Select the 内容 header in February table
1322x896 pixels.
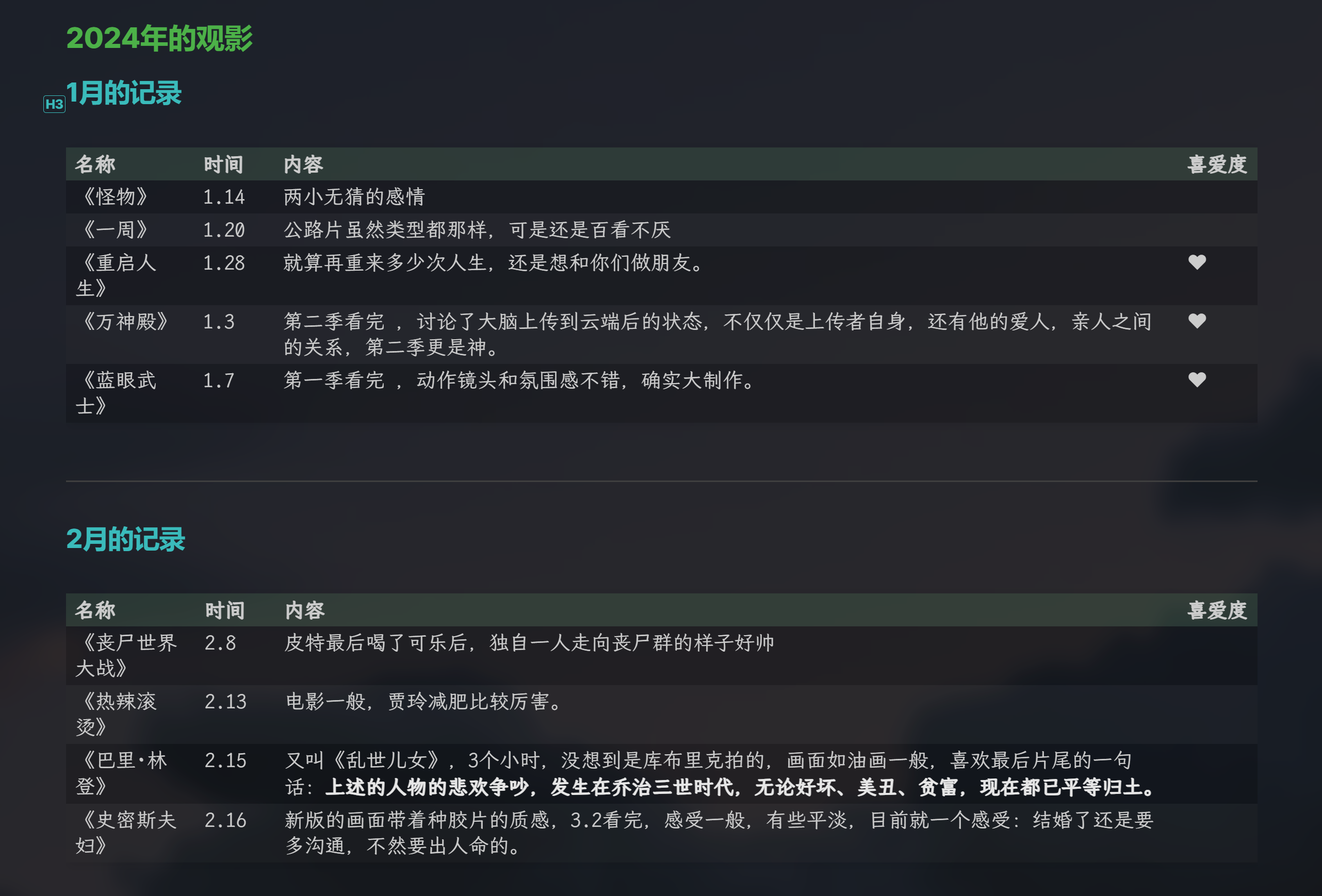pyautogui.click(x=305, y=610)
